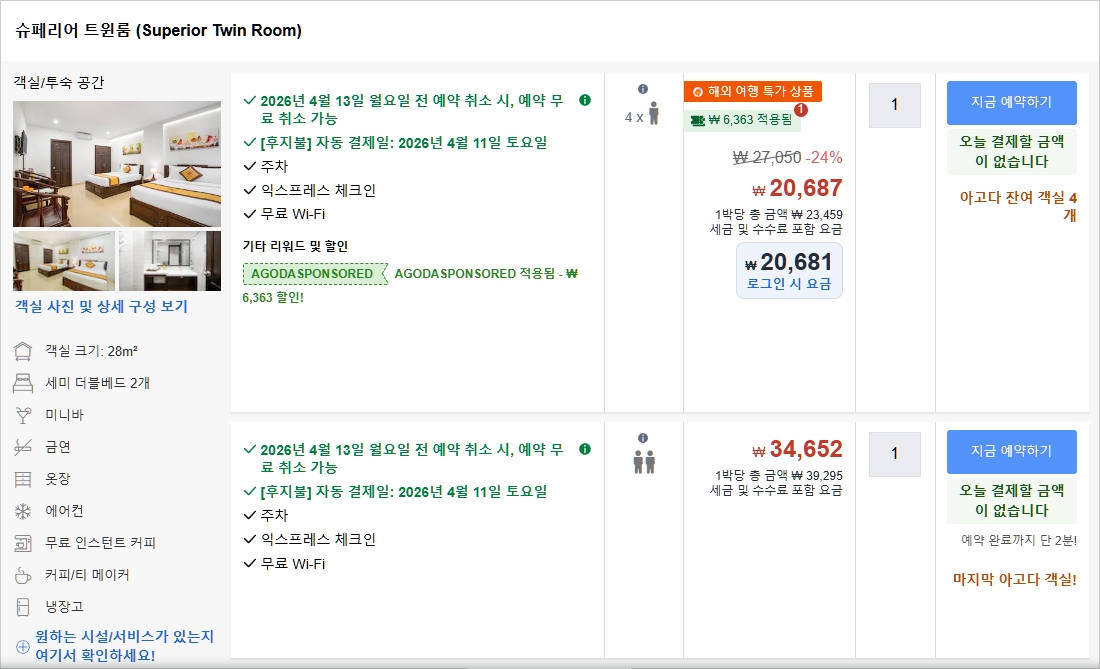
Task: Click the air conditioner snowflake icon
Action: click(23, 511)
